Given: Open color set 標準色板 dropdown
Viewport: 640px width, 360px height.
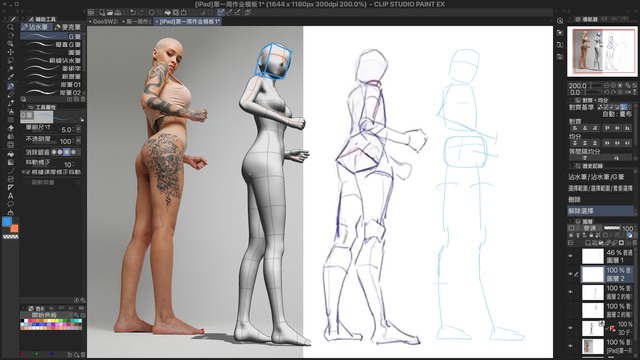Looking at the screenshot, I should (46, 315).
